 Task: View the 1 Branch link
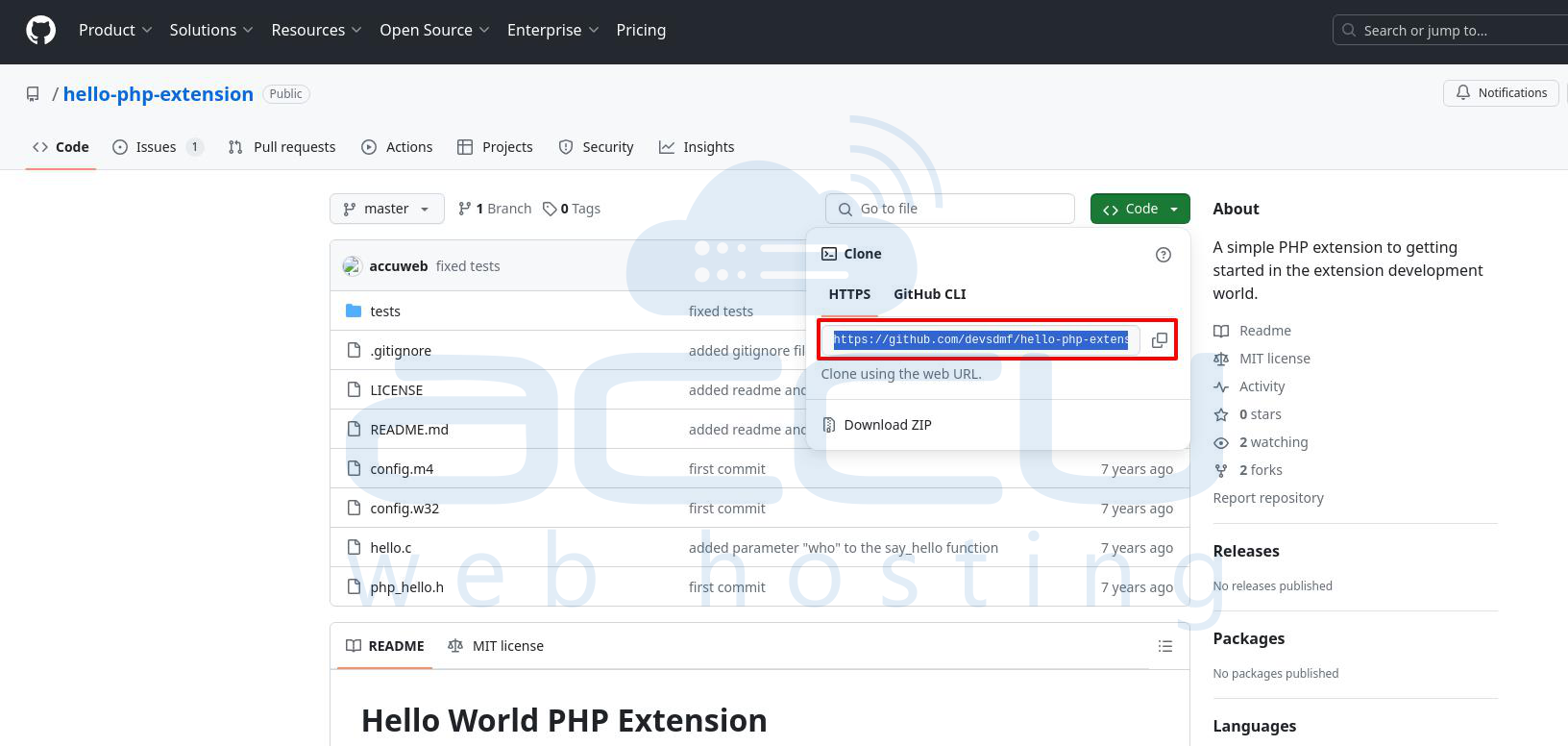tap(495, 209)
